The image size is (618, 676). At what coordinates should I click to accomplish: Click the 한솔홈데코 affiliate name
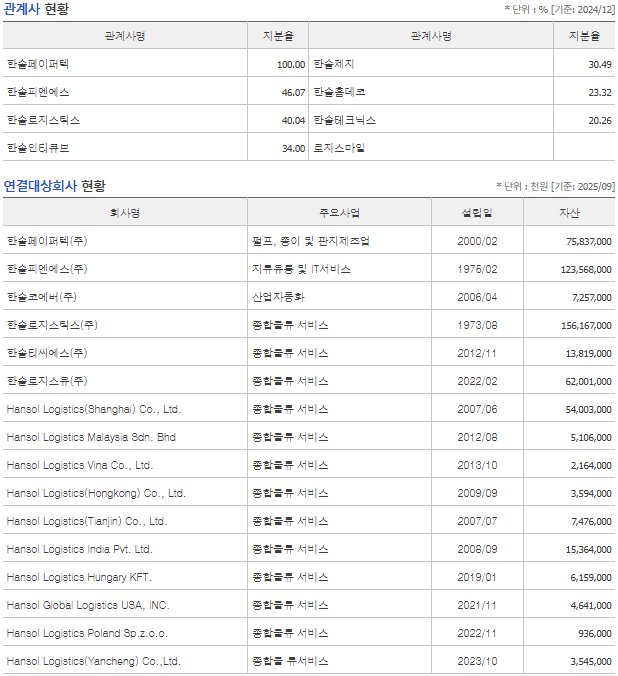(x=339, y=92)
